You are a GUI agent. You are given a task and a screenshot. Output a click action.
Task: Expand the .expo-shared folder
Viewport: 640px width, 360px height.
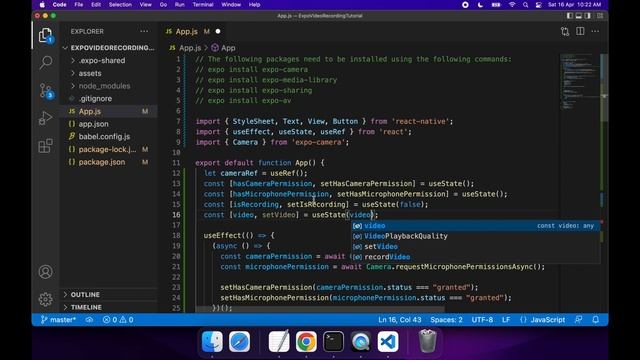pyautogui.click(x=109, y=60)
